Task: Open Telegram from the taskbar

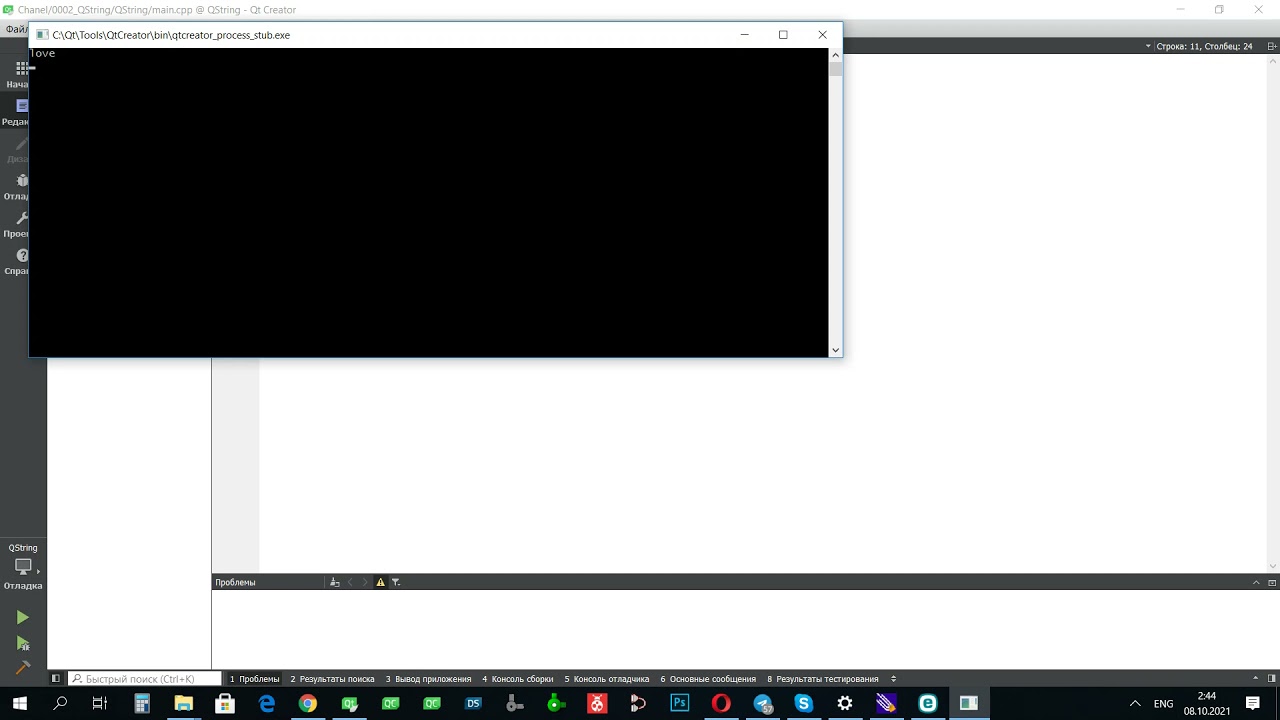Action: click(x=763, y=704)
